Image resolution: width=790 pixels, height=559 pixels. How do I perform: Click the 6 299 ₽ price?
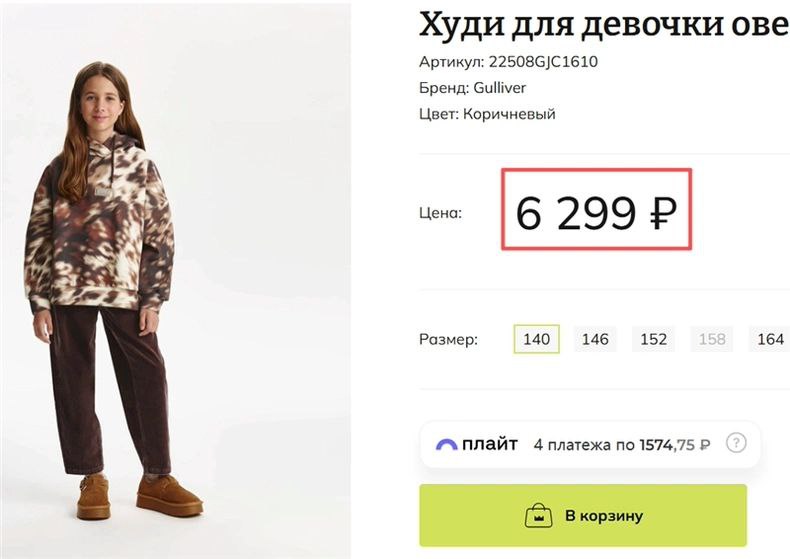(x=596, y=211)
